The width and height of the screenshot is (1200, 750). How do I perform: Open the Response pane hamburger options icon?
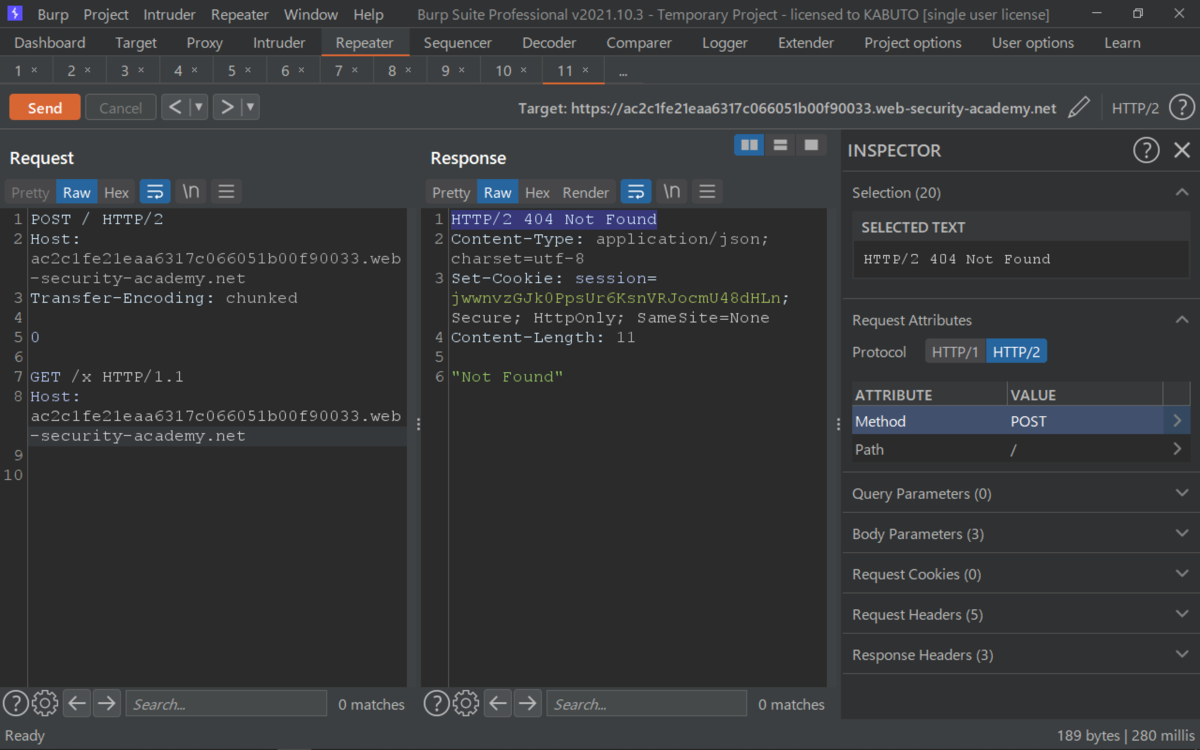click(x=707, y=192)
